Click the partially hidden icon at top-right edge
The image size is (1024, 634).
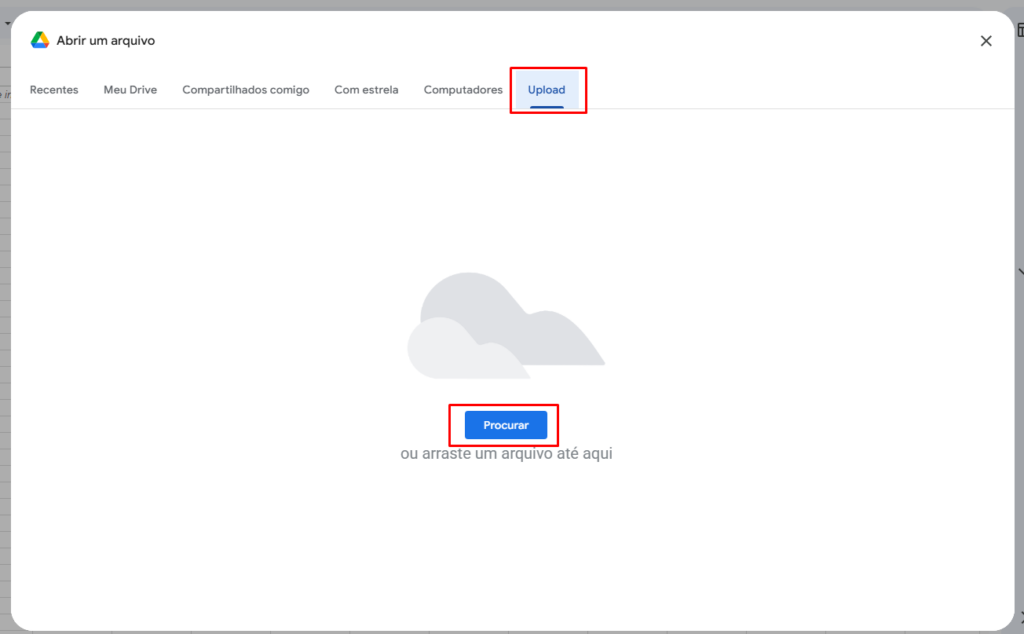(x=1020, y=30)
